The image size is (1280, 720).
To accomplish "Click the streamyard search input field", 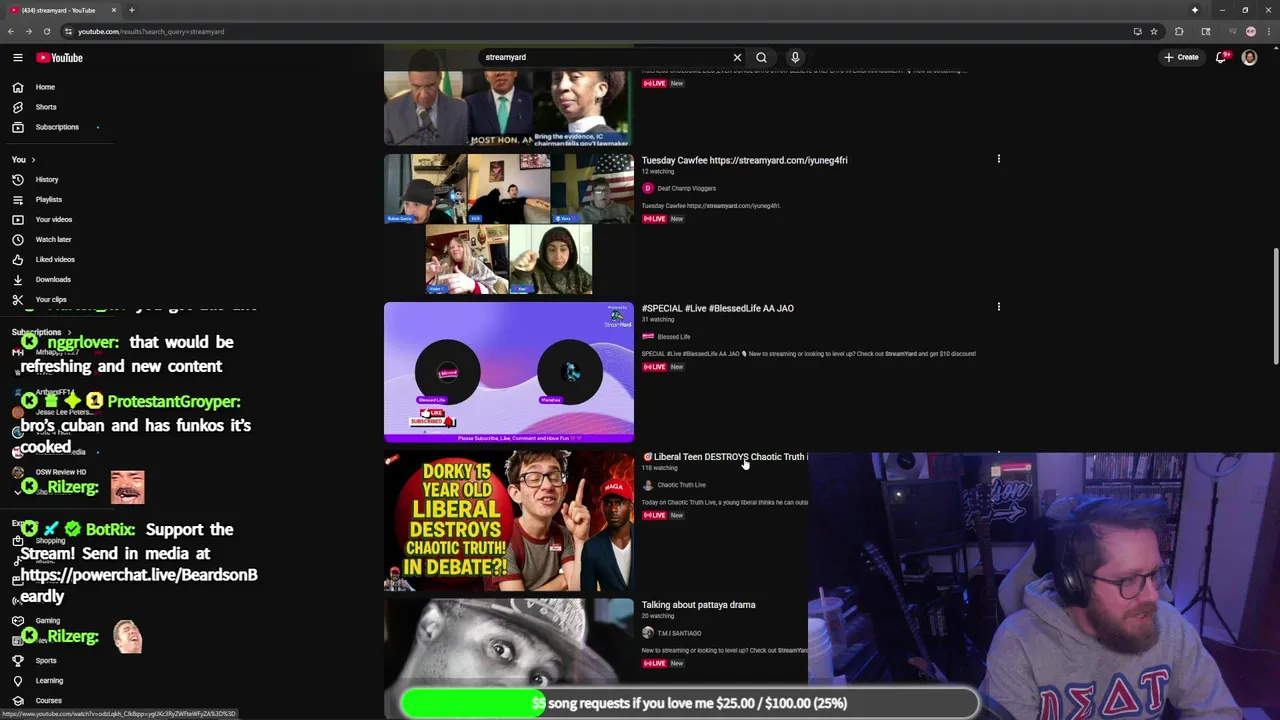I will (605, 57).
